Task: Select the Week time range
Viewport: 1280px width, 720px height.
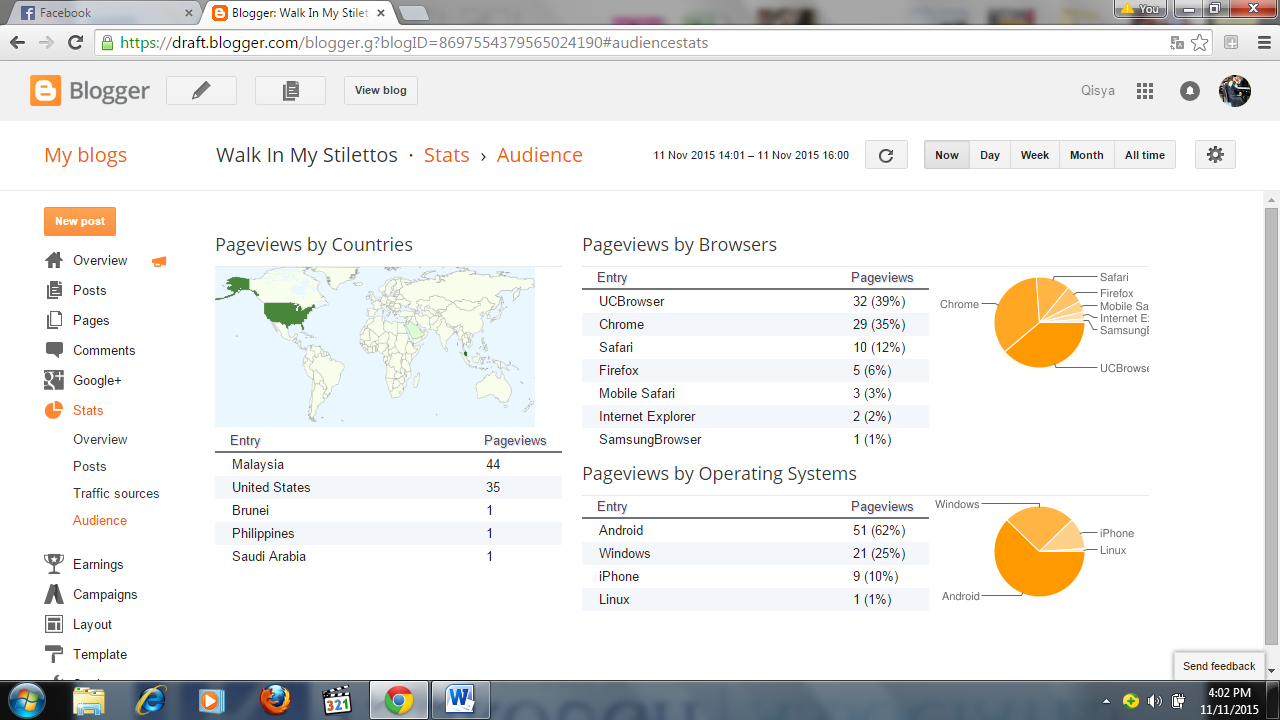Action: tap(1035, 155)
